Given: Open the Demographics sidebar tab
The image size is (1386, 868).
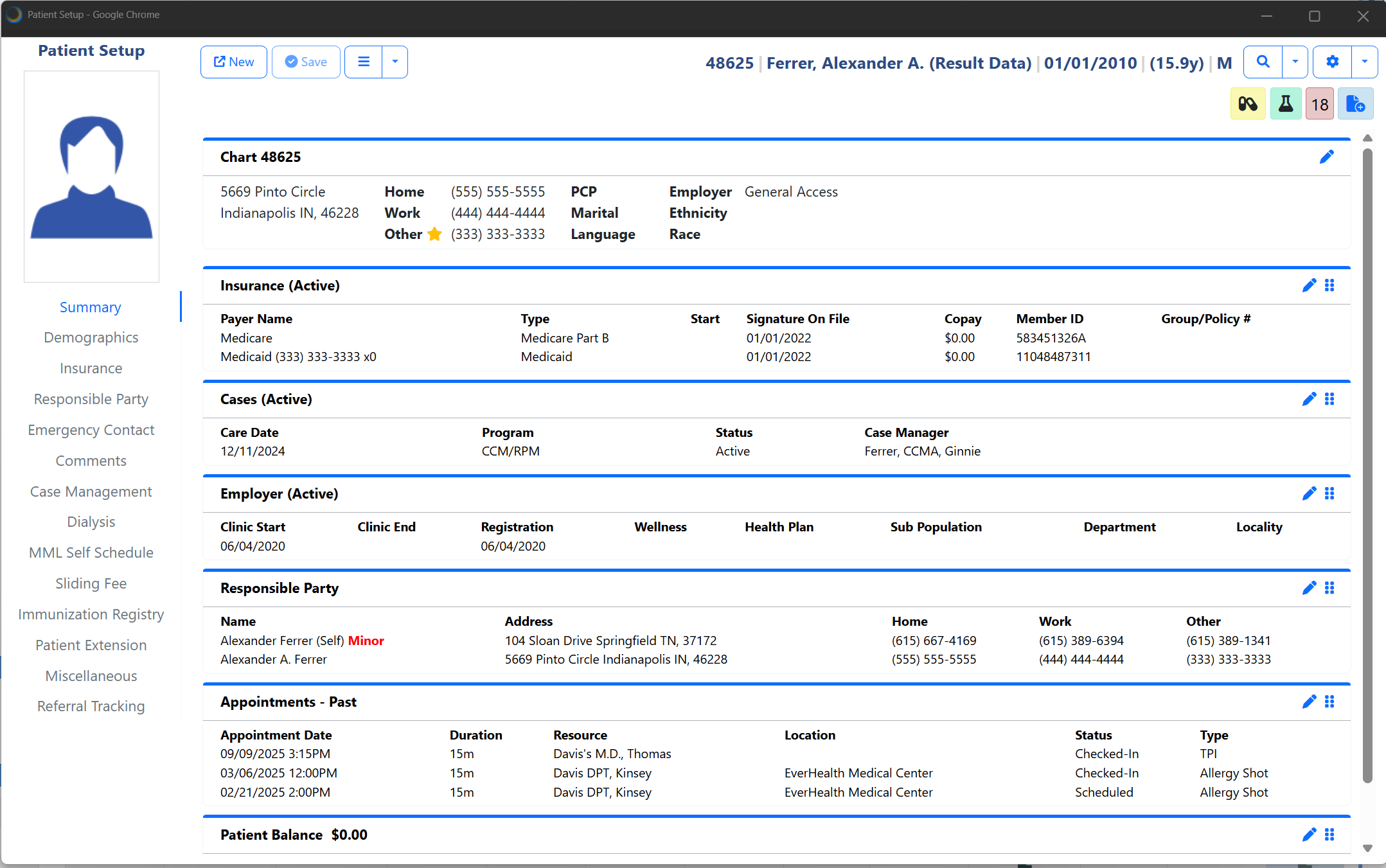Looking at the screenshot, I should (x=91, y=337).
